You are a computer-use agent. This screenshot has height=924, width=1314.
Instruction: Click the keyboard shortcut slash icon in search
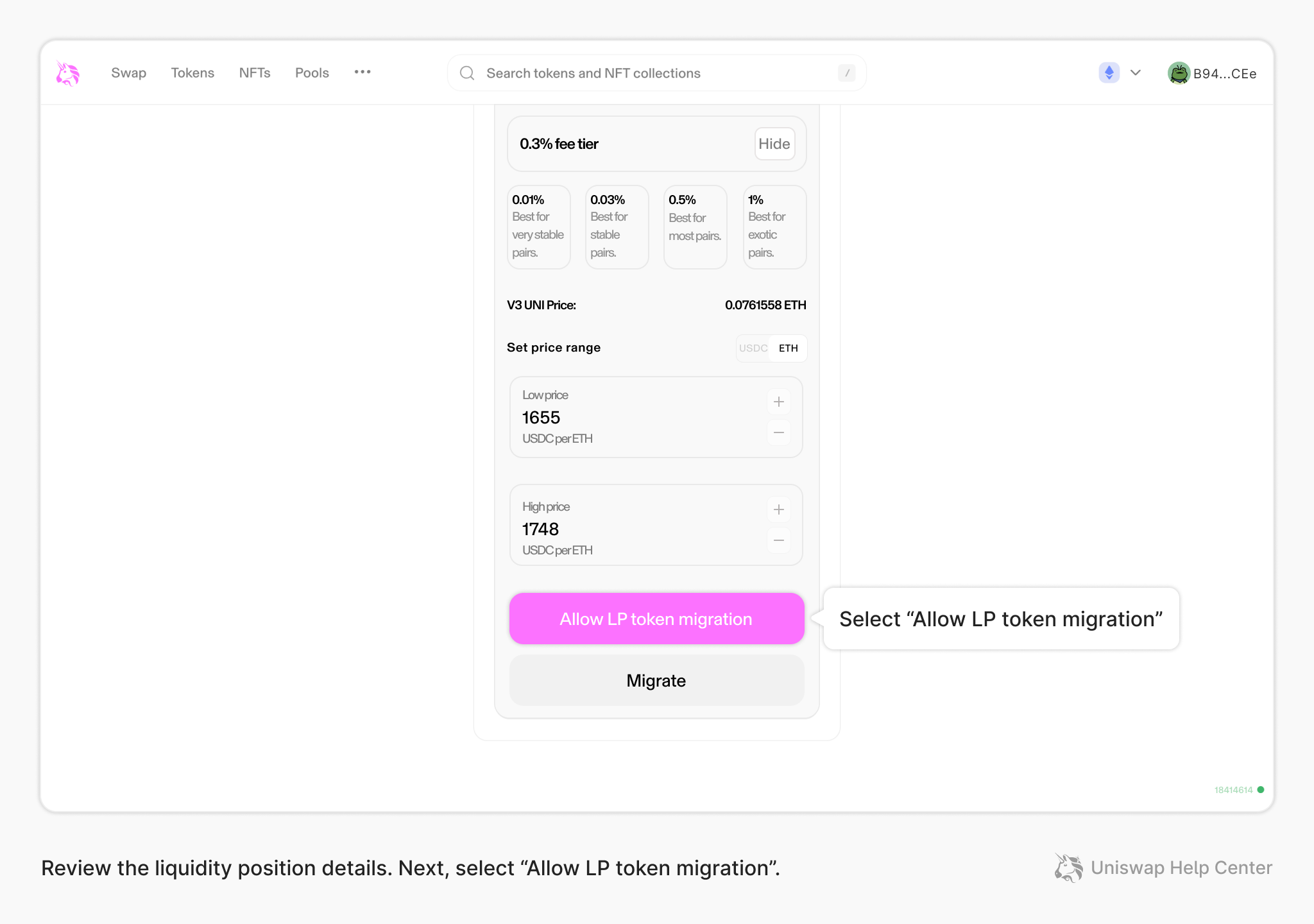847,73
